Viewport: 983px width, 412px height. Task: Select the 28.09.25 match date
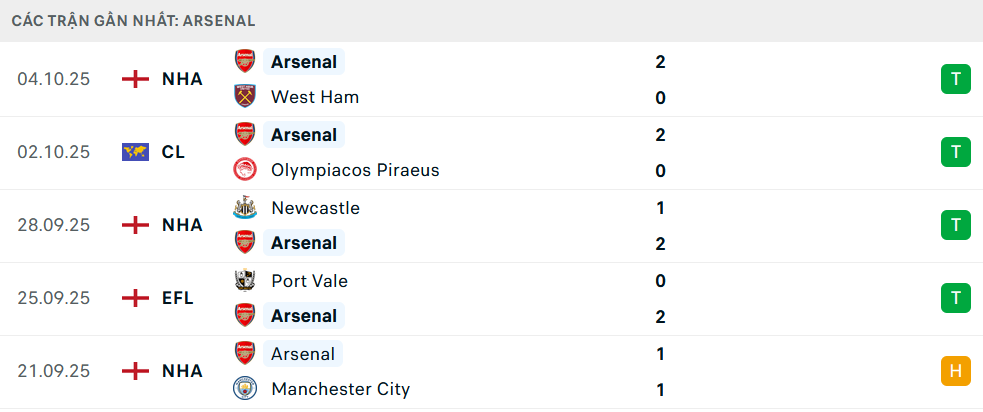pyautogui.click(x=54, y=225)
